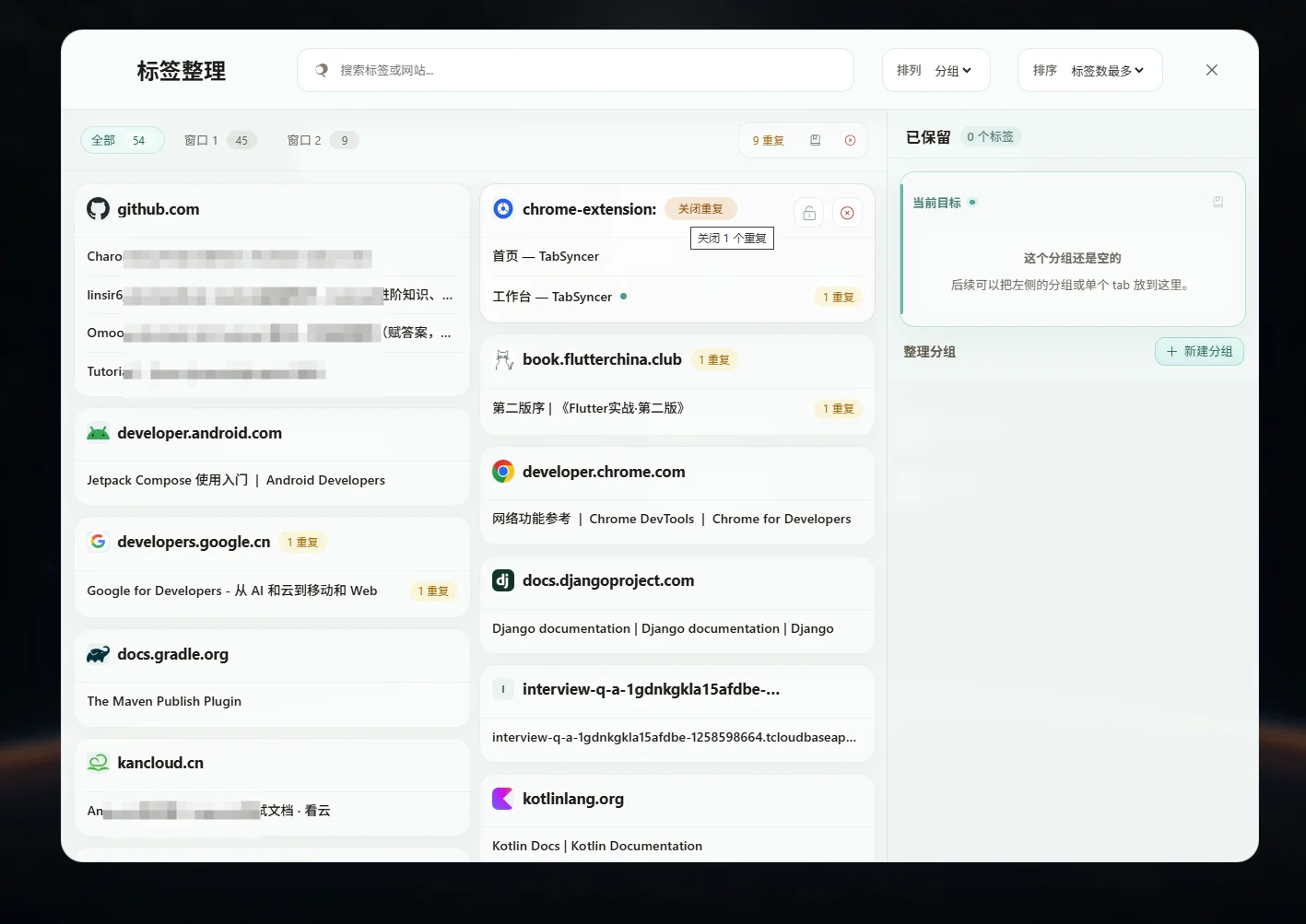Open the 排列 分组 dropdown
Viewport: 1306px width, 924px height.
coord(936,70)
